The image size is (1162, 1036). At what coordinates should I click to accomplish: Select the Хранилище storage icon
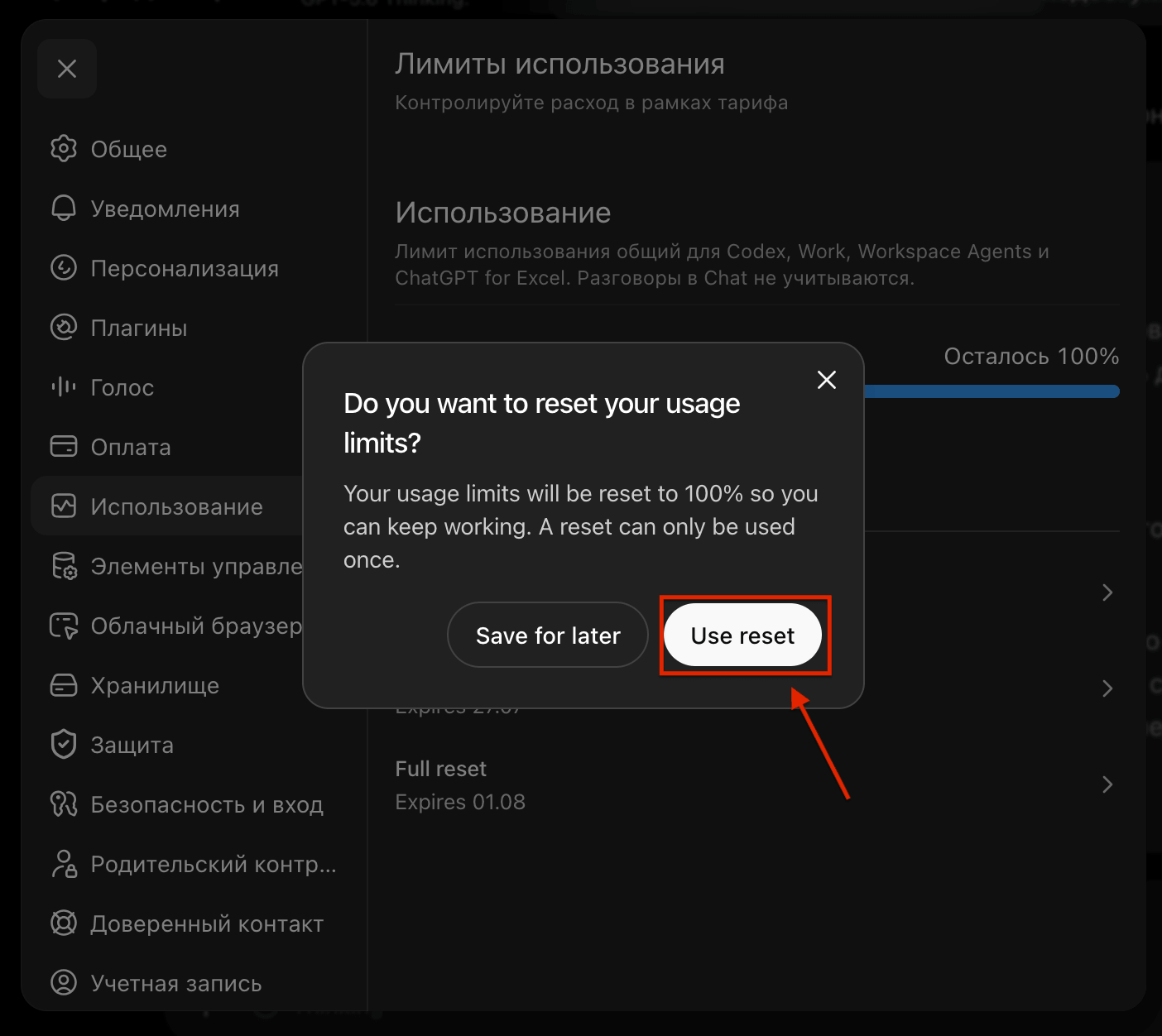pyautogui.click(x=64, y=685)
